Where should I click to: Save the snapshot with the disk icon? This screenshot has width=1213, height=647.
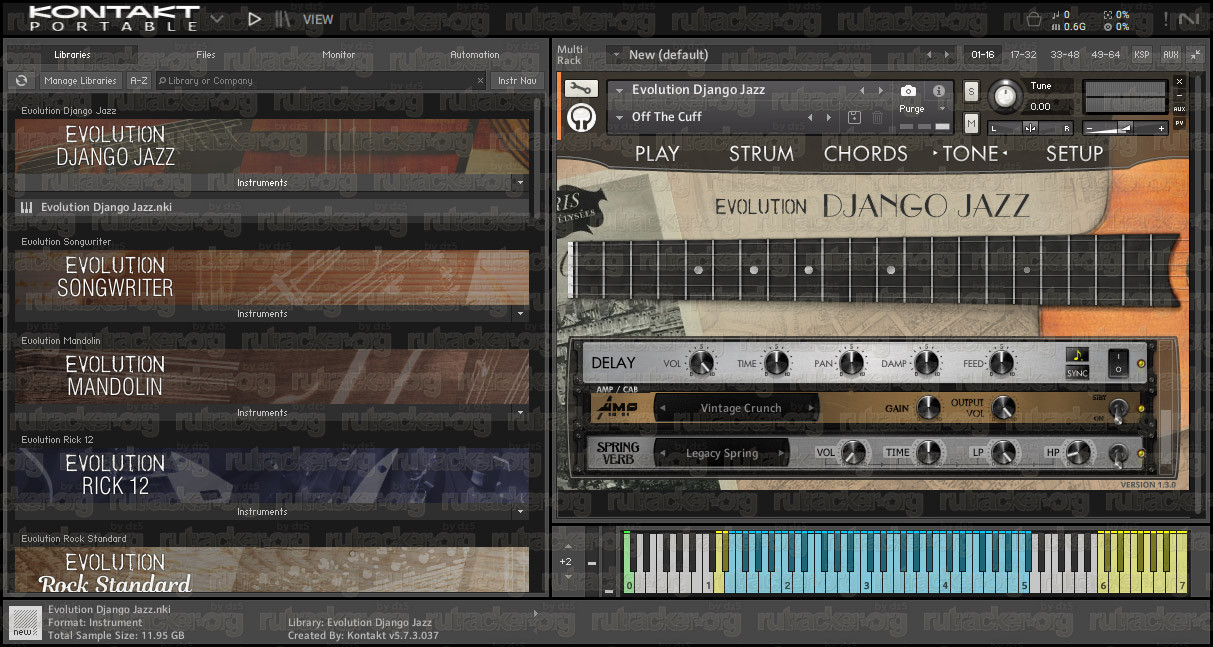point(854,117)
